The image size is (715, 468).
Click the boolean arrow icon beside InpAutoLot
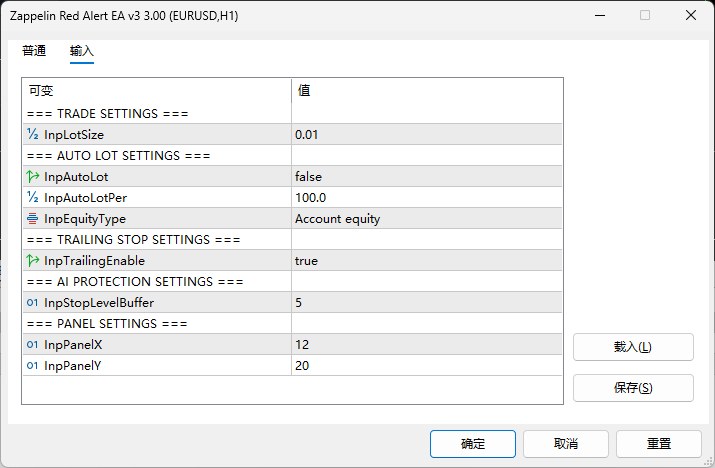(x=32, y=176)
